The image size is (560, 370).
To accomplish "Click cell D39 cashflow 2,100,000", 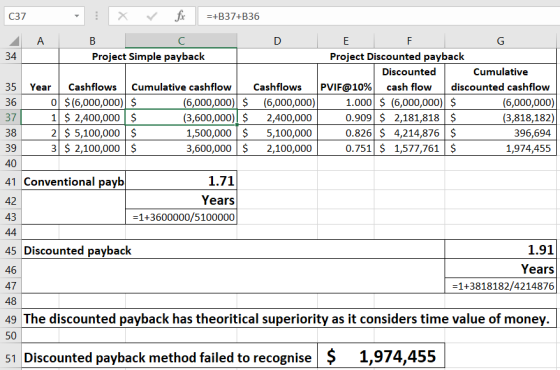I will (277, 148).
